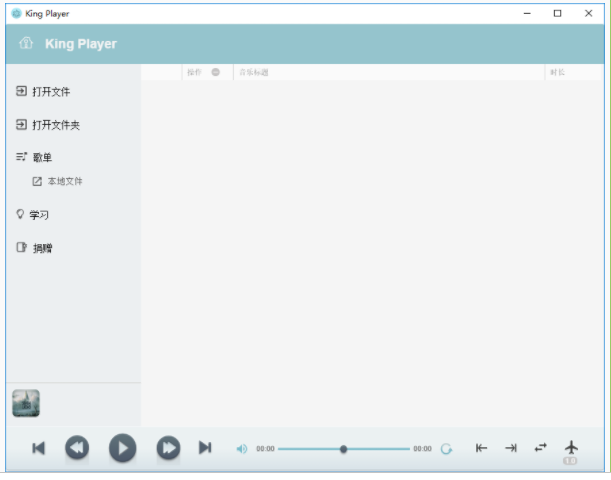
Task: Click the home icon in header
Action: tap(26, 43)
